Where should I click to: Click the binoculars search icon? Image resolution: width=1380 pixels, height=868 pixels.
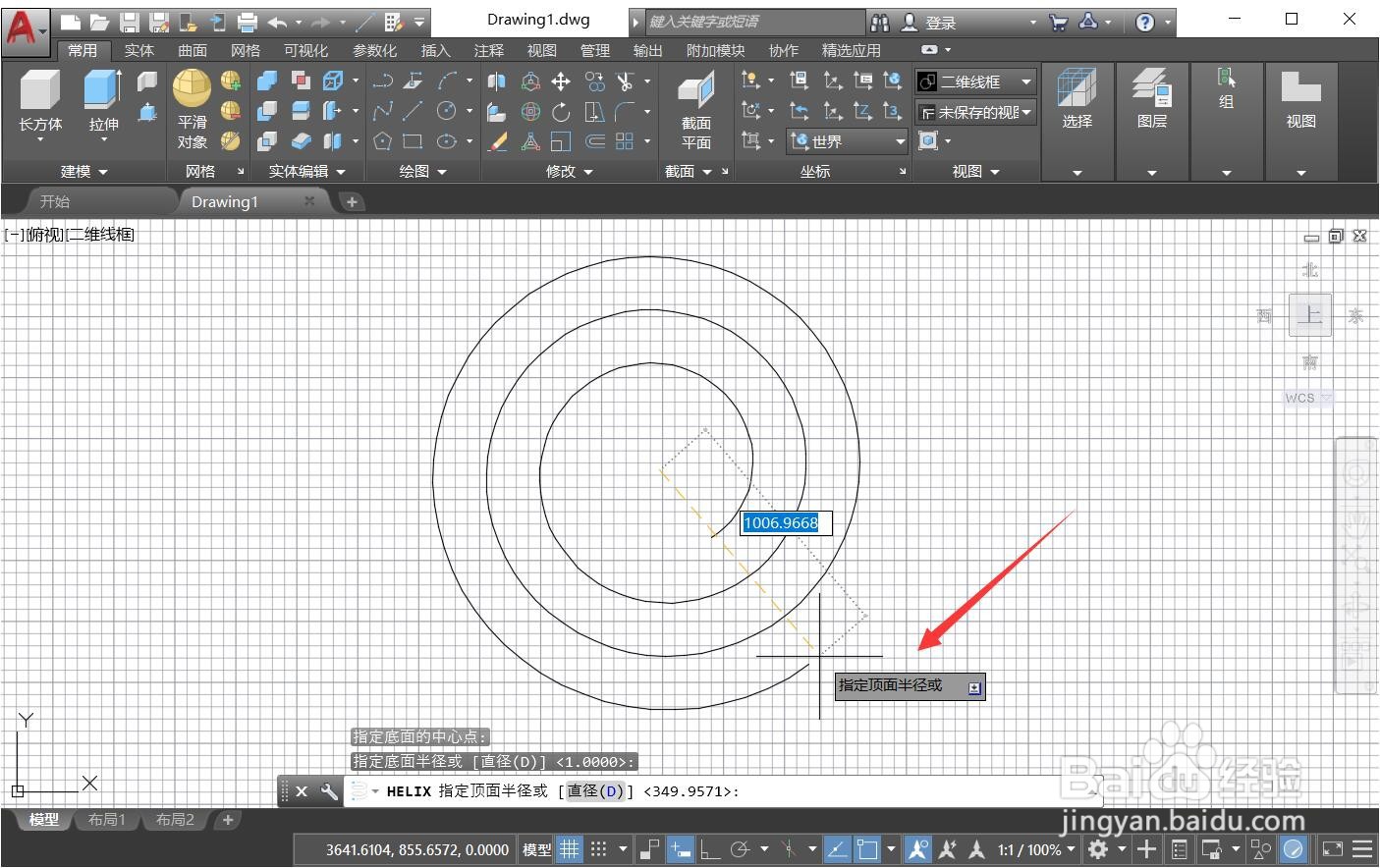(879, 22)
